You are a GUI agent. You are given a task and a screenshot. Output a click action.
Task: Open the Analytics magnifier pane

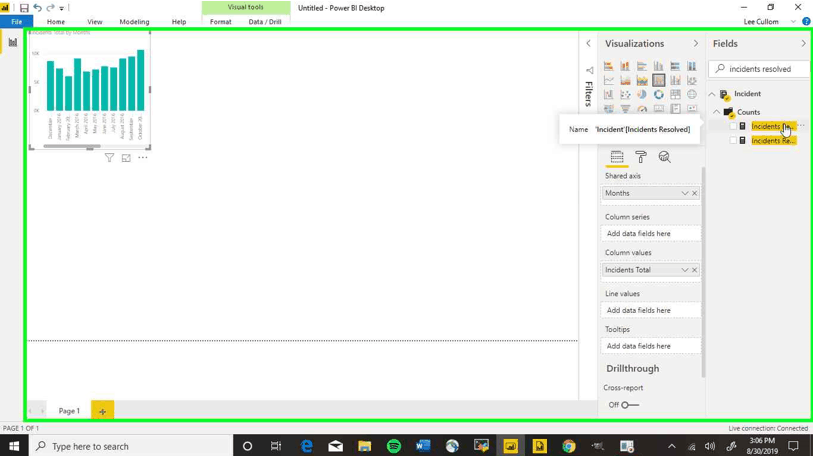click(x=664, y=157)
